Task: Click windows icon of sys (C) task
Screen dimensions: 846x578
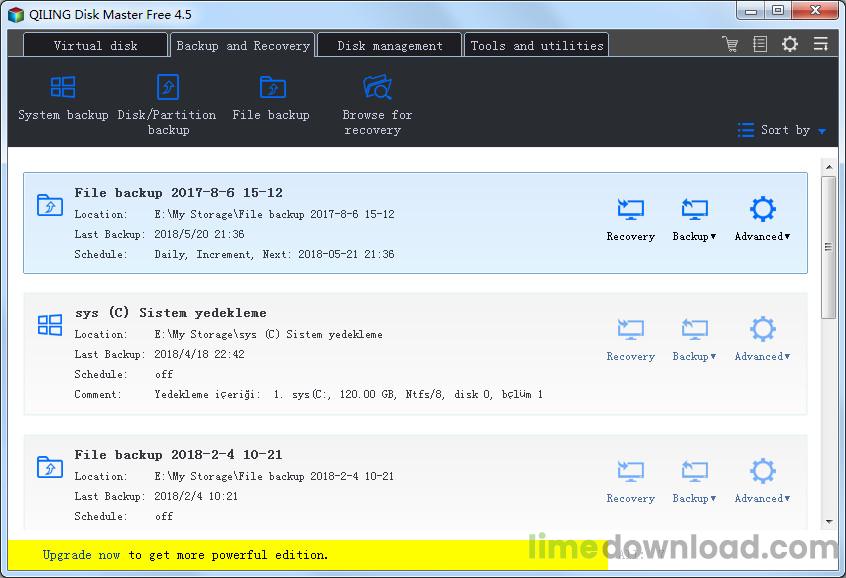Action: [50, 325]
